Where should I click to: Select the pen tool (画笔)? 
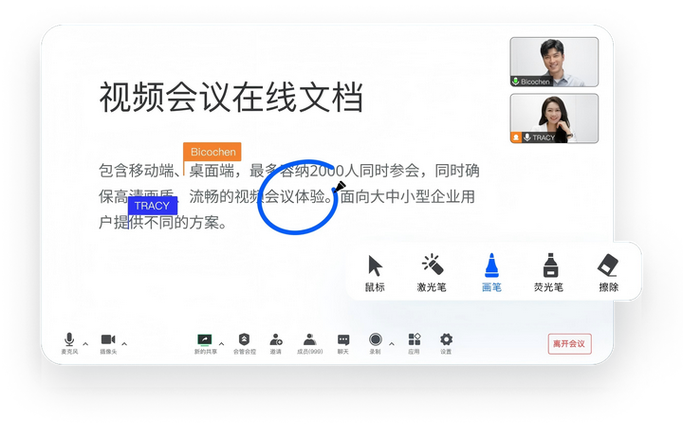tap(492, 273)
